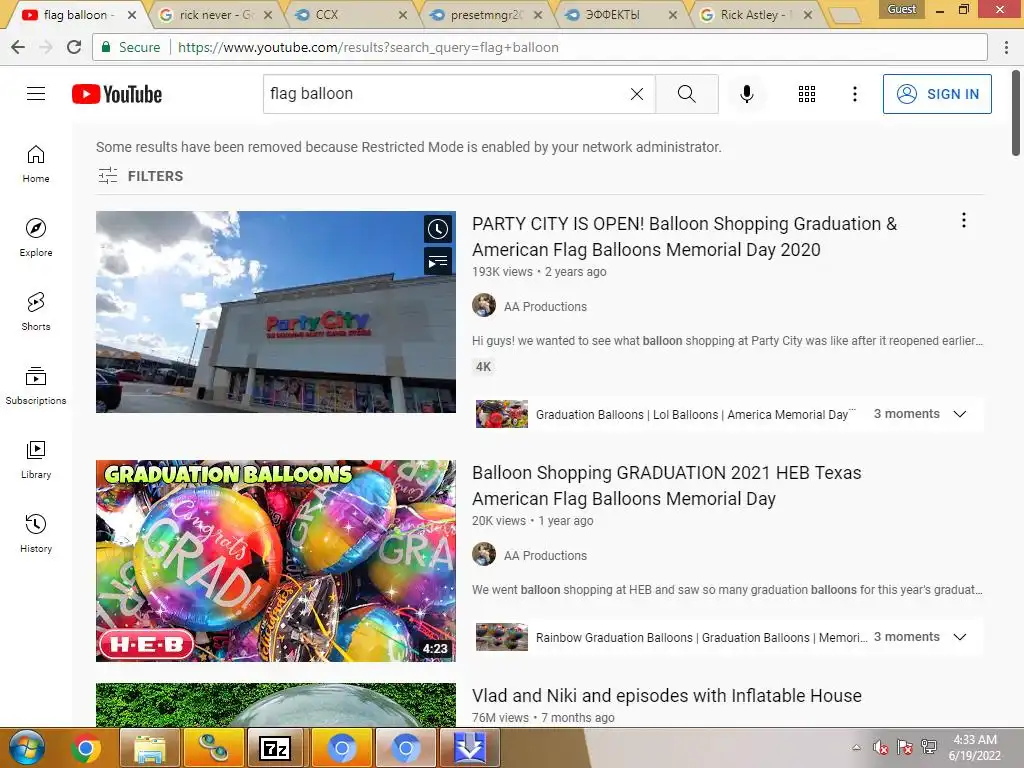The height and width of the screenshot is (768, 1024).
Task: Click the magnifier search button
Action: click(x=686, y=94)
